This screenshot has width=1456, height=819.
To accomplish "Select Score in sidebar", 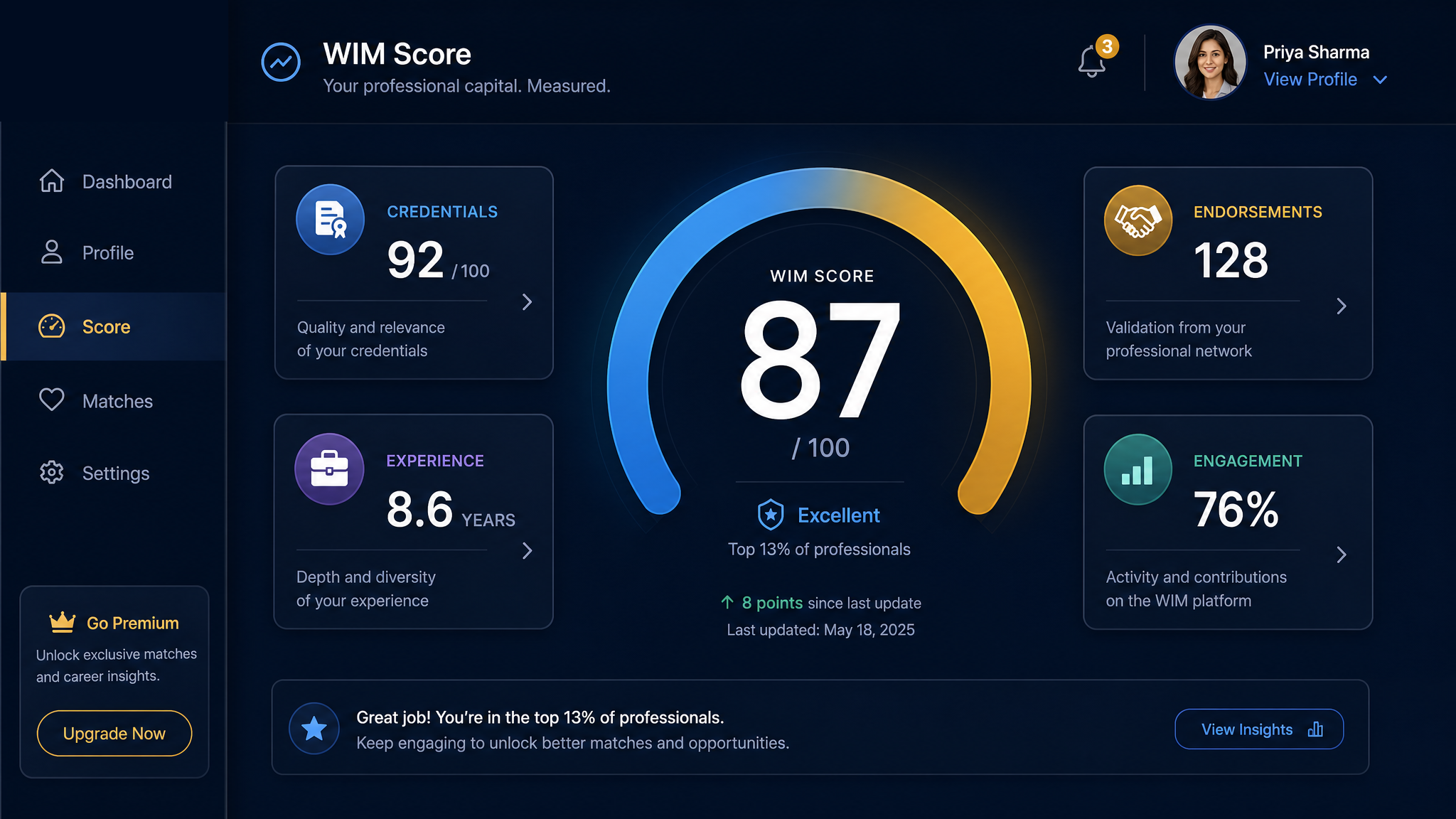I will pyautogui.click(x=114, y=326).
